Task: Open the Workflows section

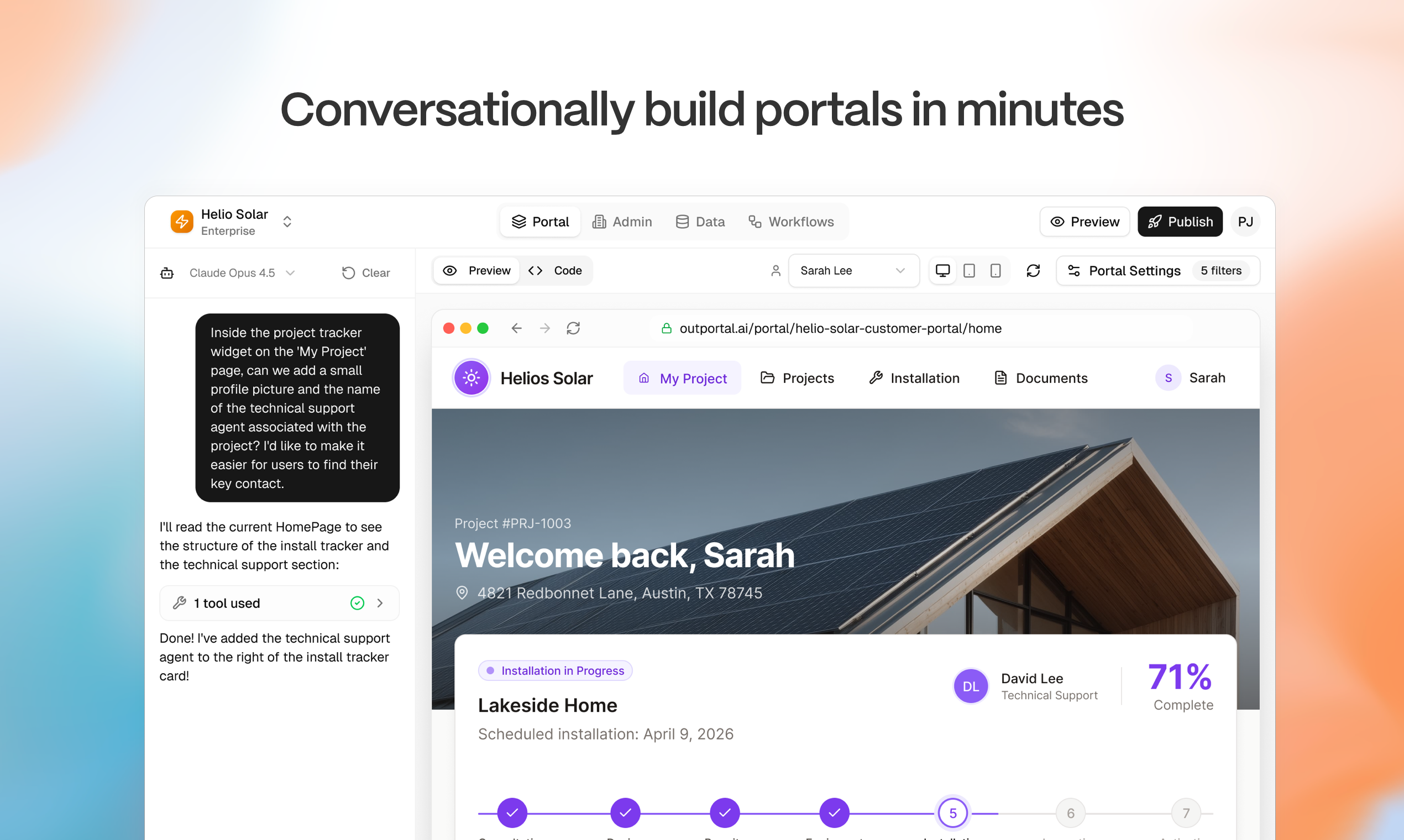Action: [792, 221]
